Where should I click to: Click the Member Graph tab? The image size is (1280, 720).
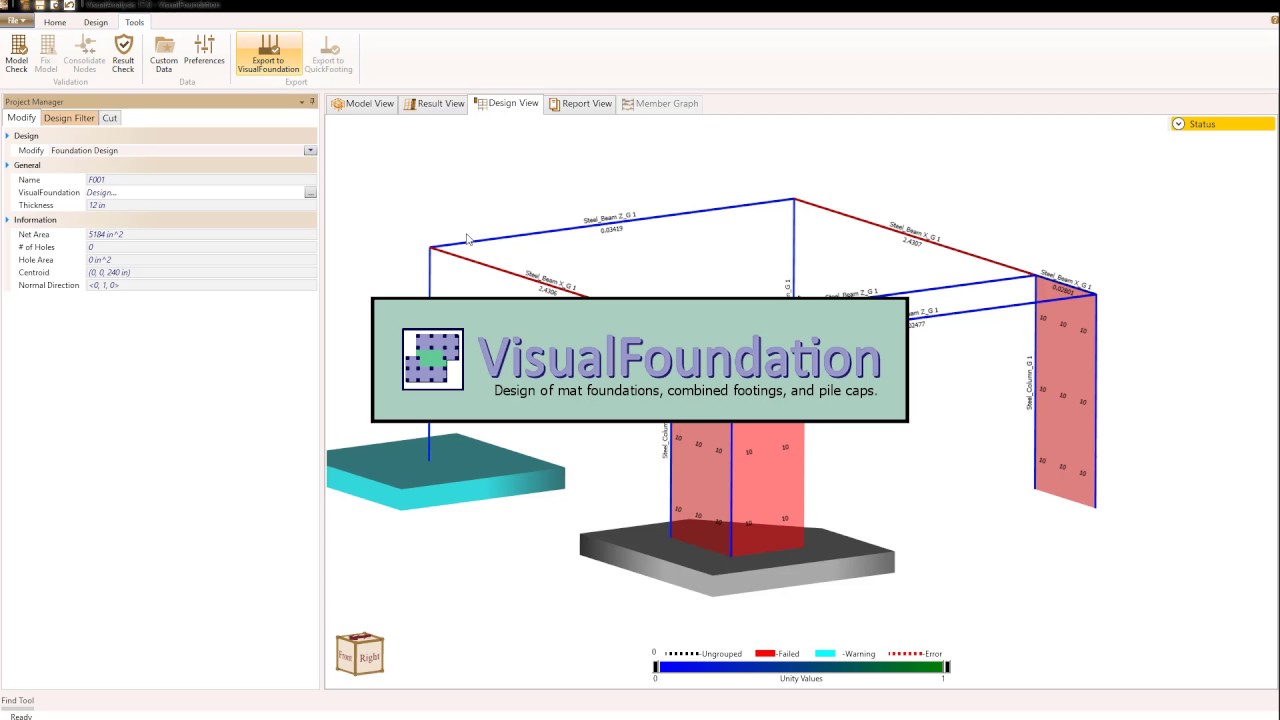[660, 104]
